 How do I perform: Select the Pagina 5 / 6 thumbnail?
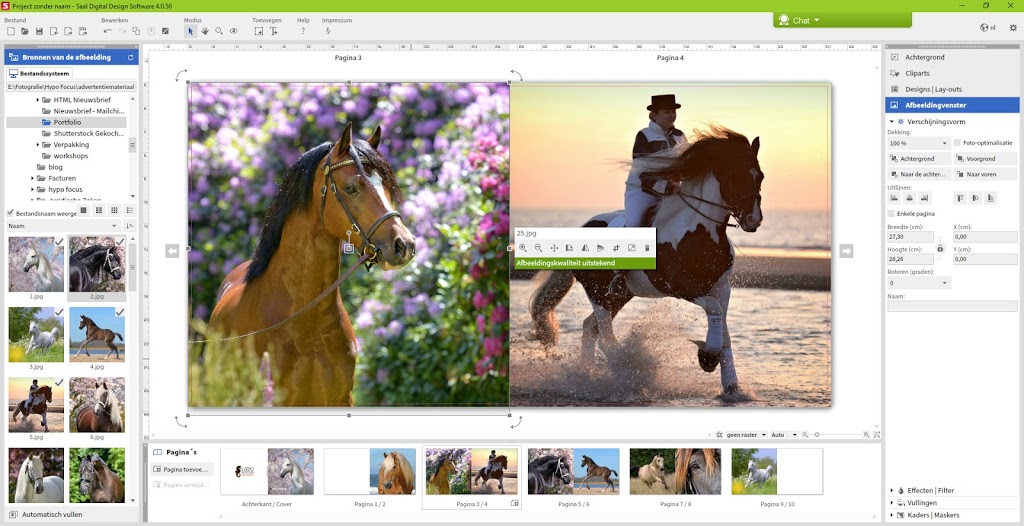tap(573, 471)
